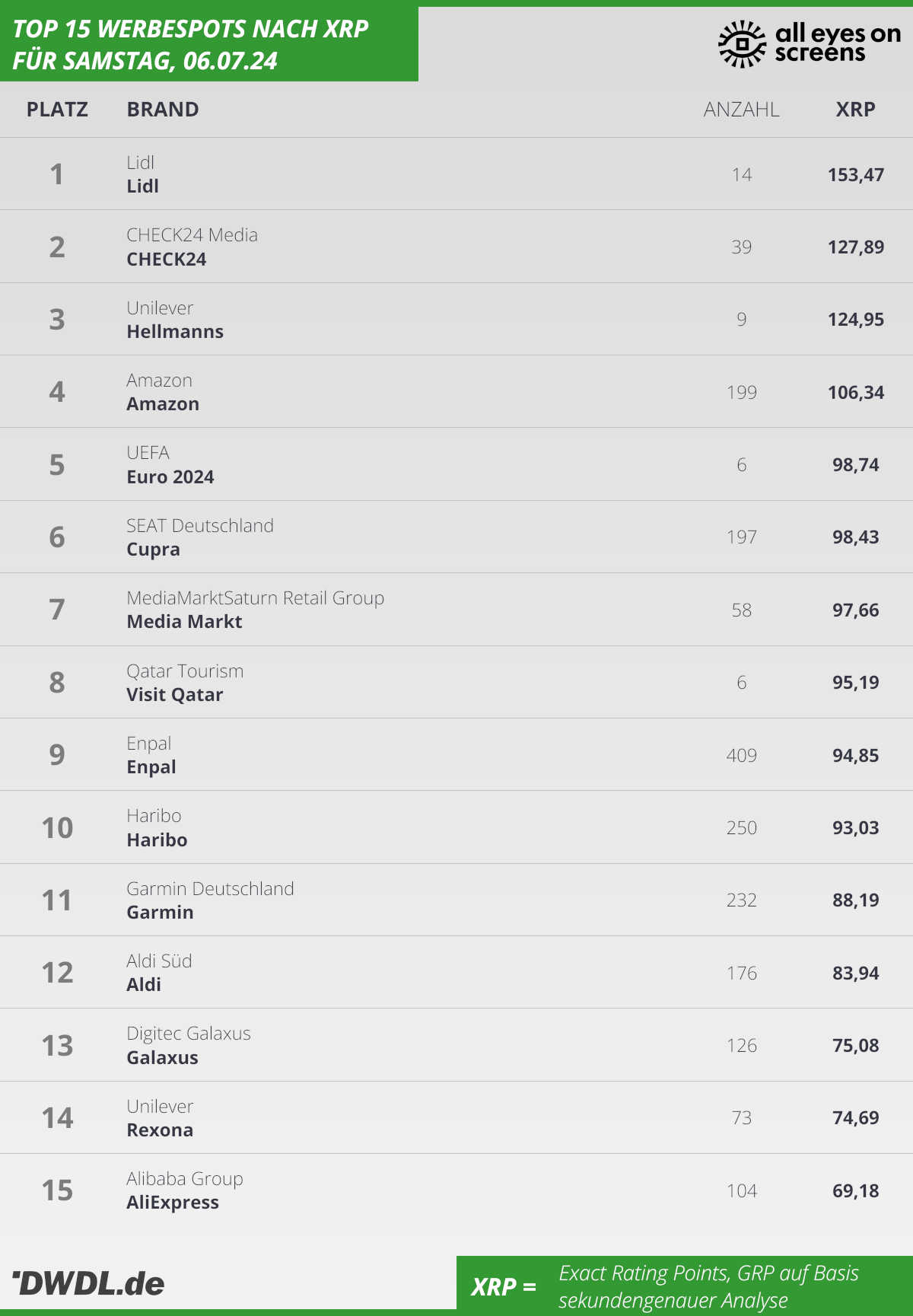Click the XRP column header
The height and width of the screenshot is (1316, 913).
[856, 110]
